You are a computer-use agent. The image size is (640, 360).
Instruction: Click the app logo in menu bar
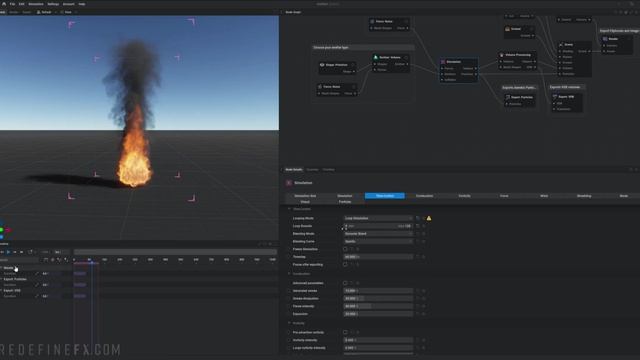point(4,4)
